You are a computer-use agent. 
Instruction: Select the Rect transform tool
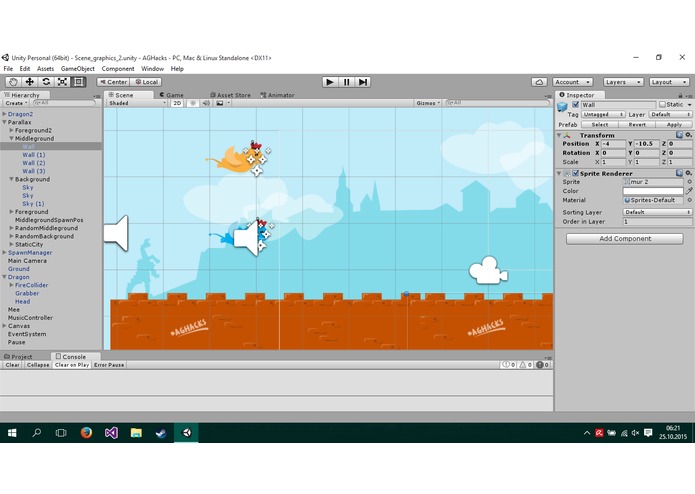pyautogui.click(x=78, y=82)
